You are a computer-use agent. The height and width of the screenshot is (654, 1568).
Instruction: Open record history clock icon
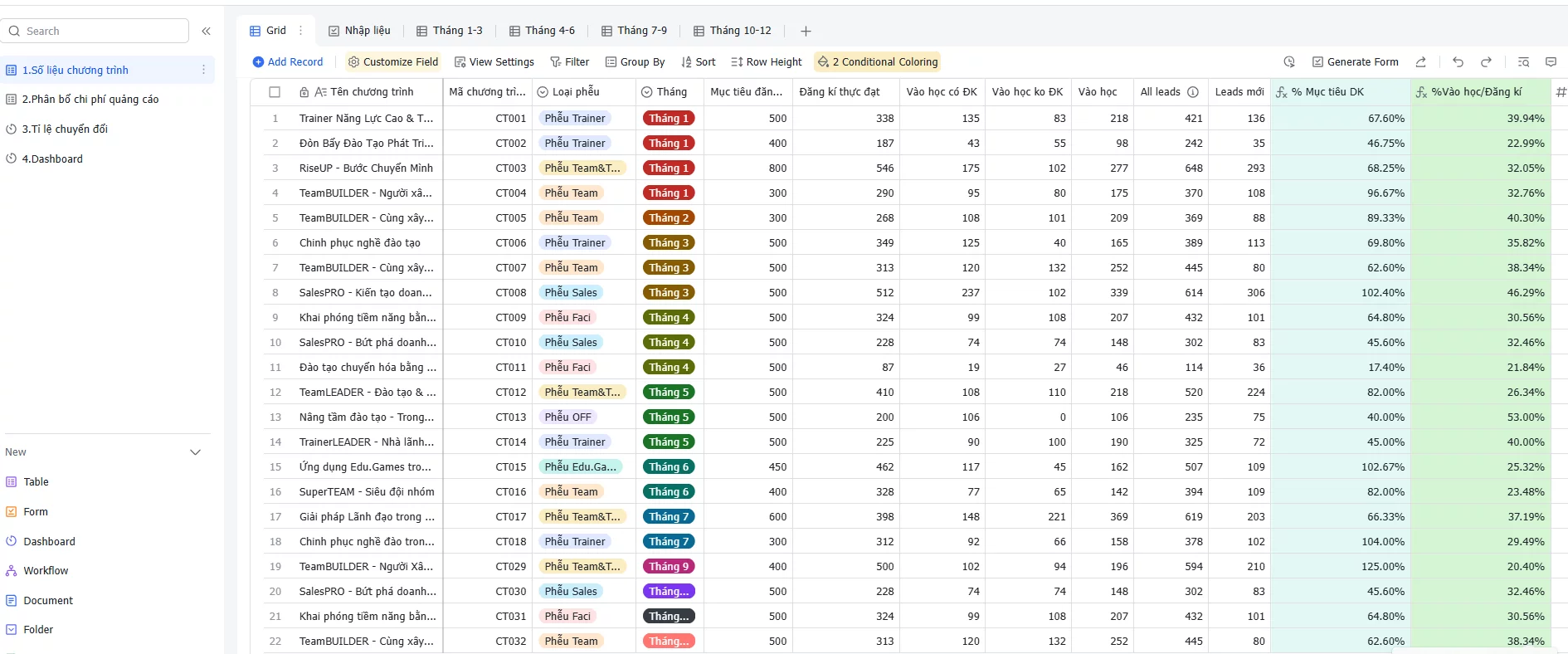click(1289, 61)
